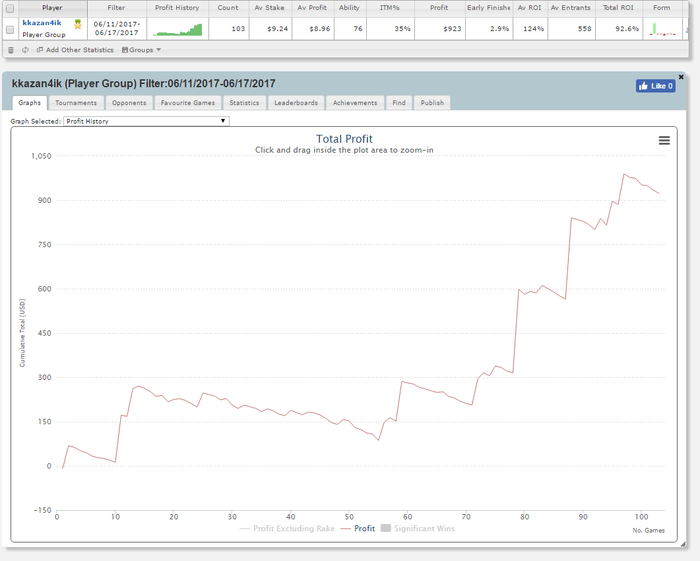Image resolution: width=700 pixels, height=561 pixels.
Task: Go to the Statistics tab
Action: [x=244, y=103]
